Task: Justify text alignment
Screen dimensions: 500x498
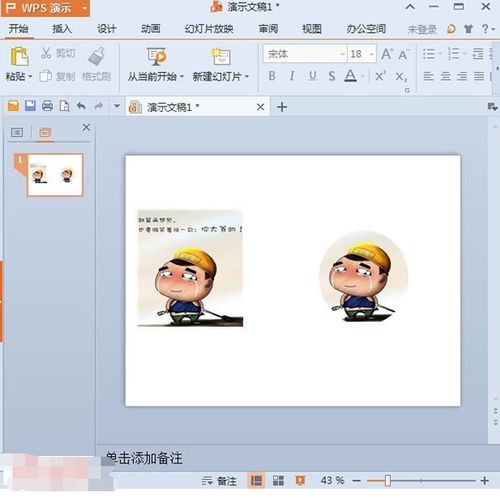Action: click(x=479, y=76)
